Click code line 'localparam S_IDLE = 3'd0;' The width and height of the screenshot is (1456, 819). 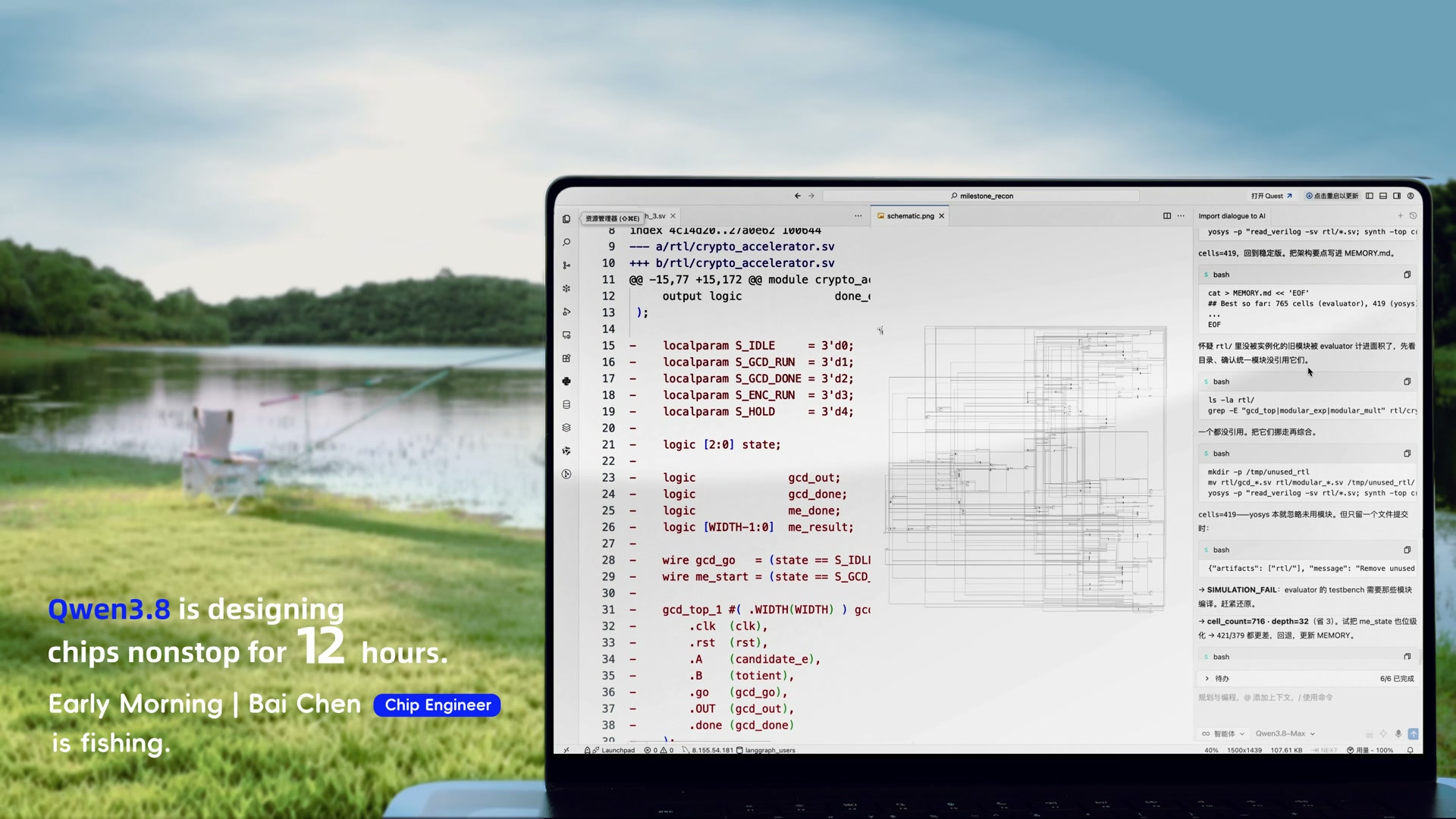pos(758,346)
